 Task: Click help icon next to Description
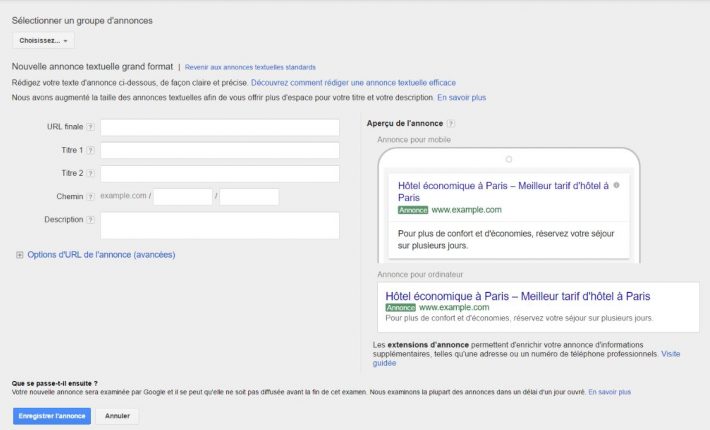pos(91,220)
